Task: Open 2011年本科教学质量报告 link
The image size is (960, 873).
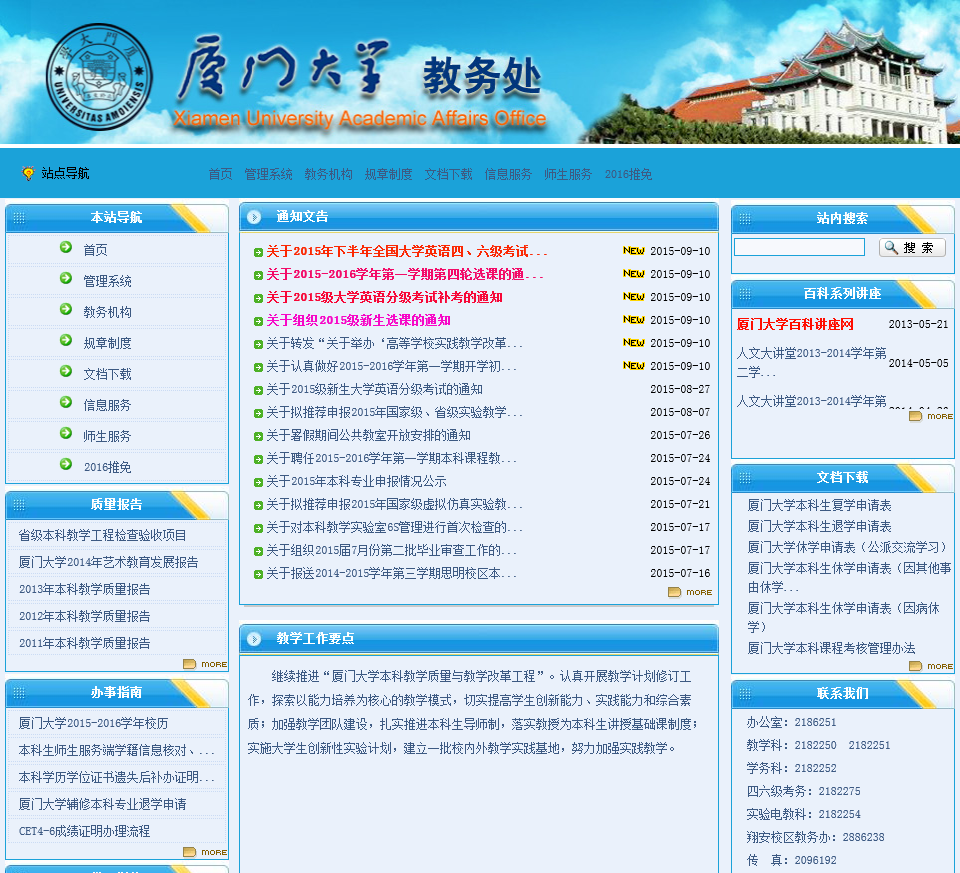Action: click(84, 643)
